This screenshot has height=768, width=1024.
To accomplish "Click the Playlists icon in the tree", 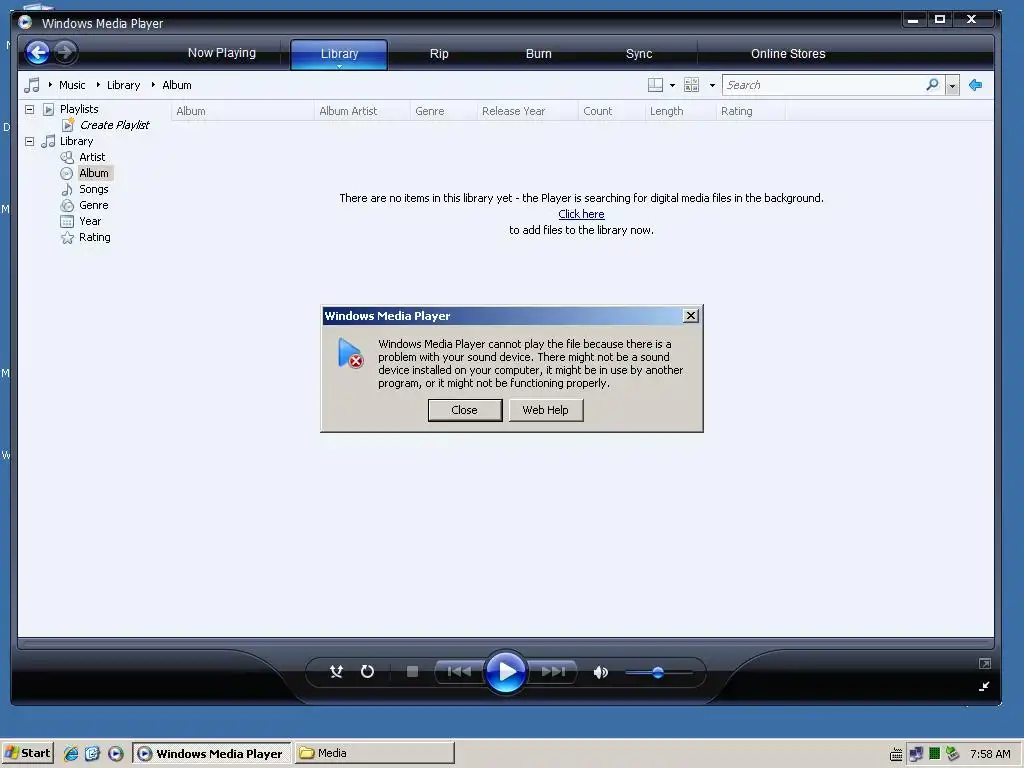I will click(x=49, y=109).
